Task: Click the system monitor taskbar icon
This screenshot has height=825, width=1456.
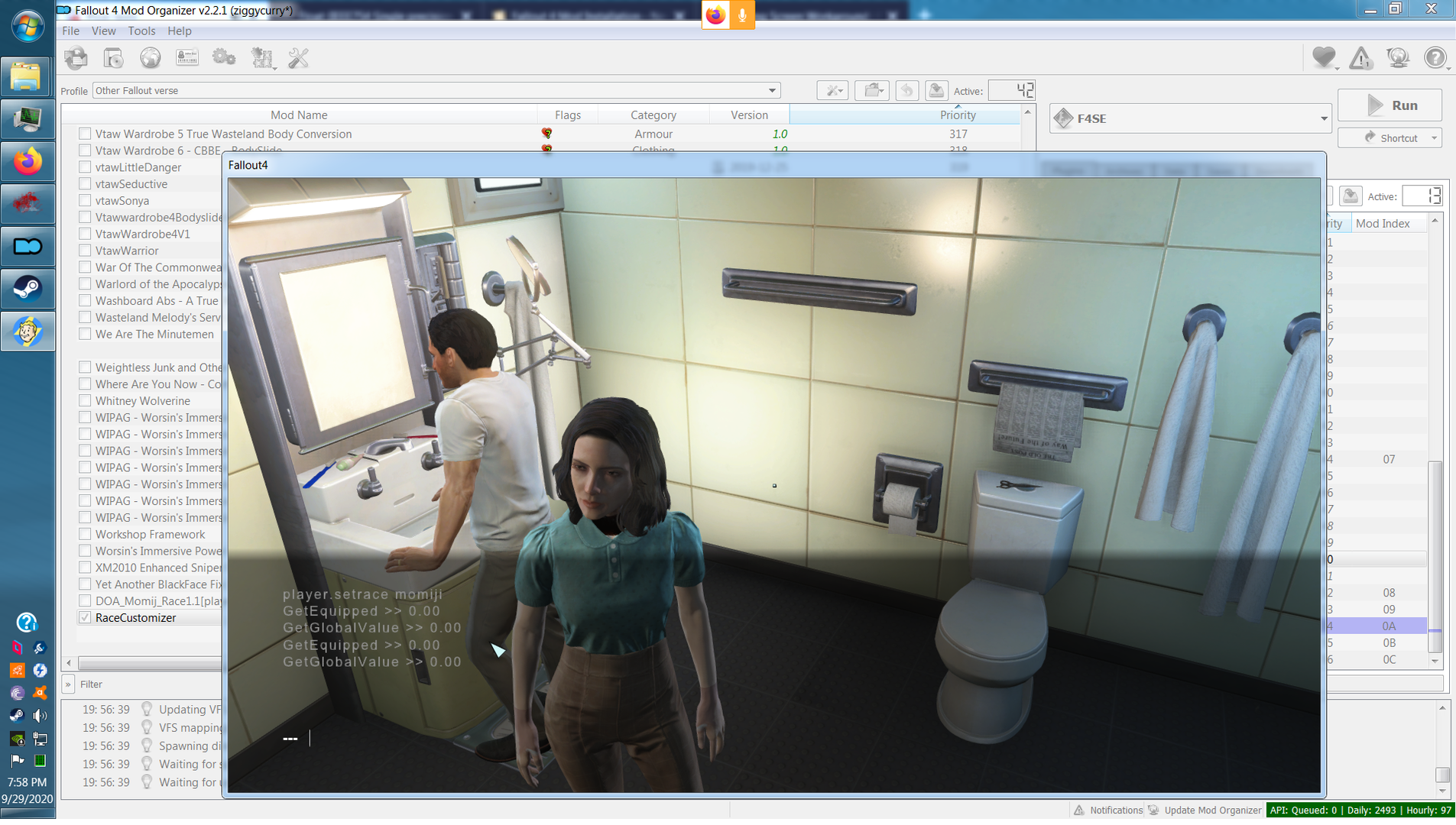Action: [x=28, y=118]
